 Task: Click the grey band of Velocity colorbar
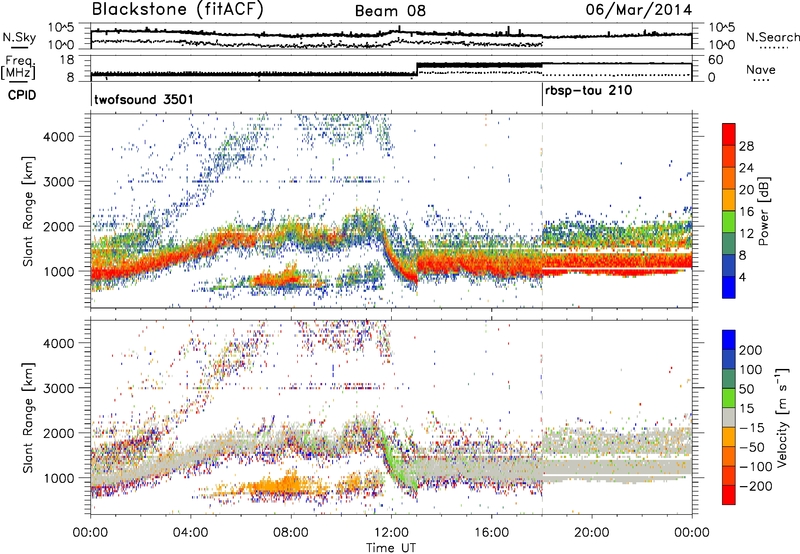coord(729,417)
